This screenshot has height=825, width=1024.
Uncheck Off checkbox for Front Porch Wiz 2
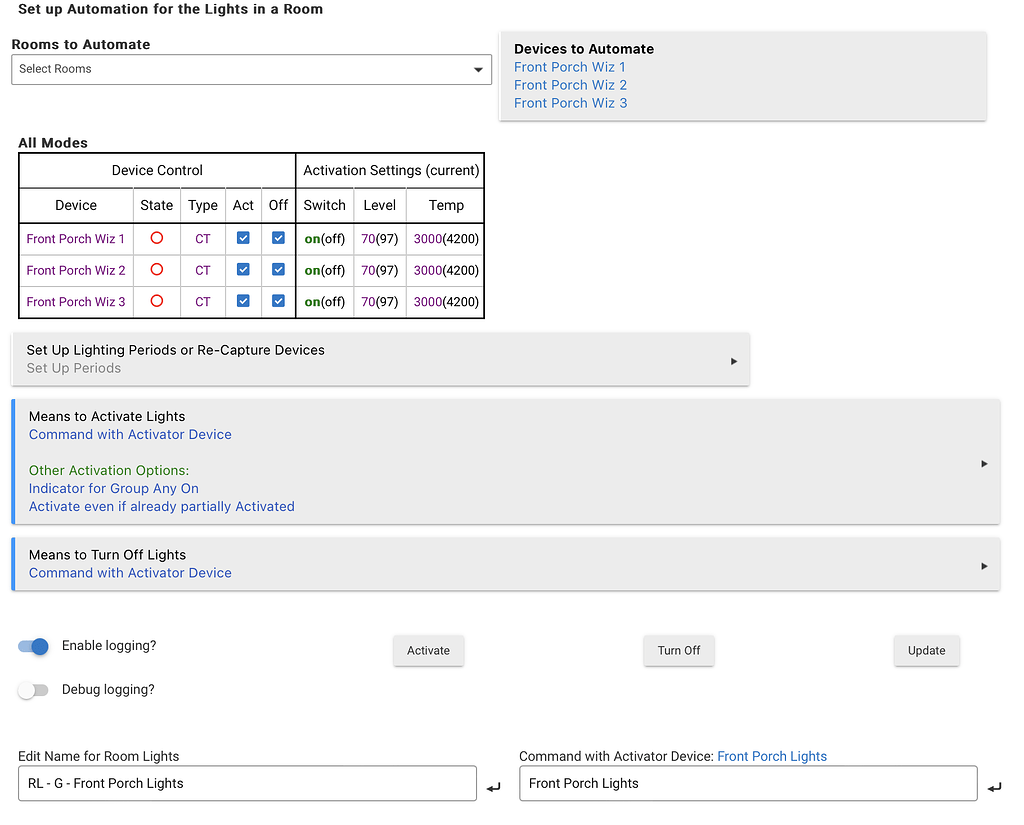(x=278, y=269)
